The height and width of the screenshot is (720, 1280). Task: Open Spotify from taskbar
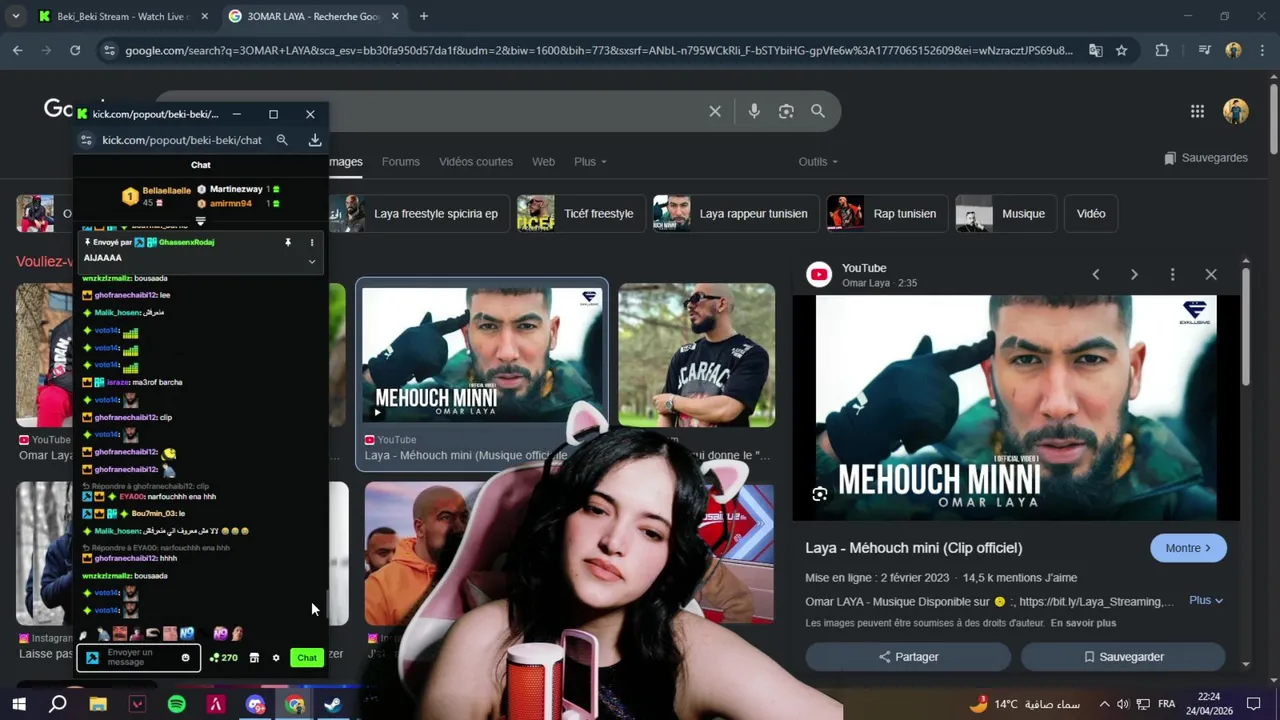pos(177,704)
